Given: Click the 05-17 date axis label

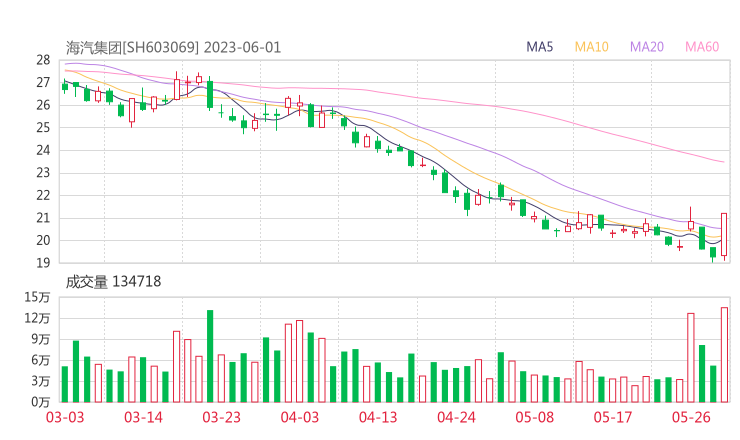Looking at the screenshot, I should click(613, 417).
